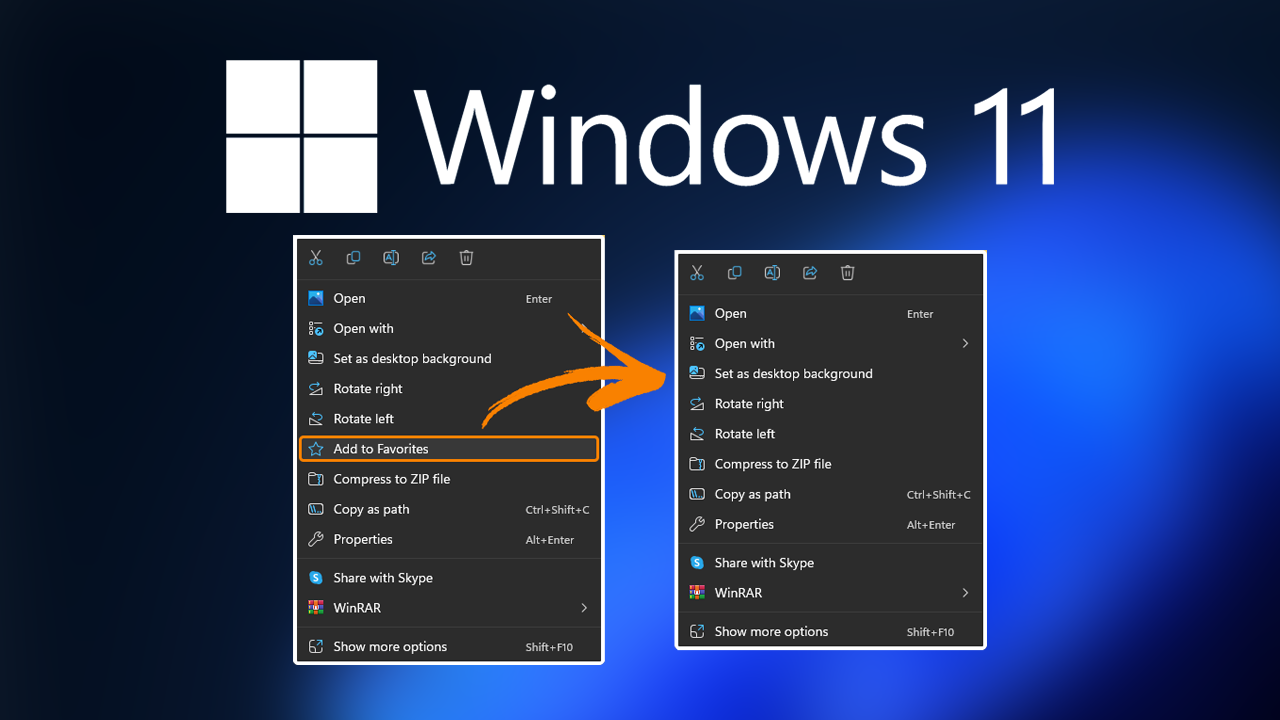Click the Copy icon in left context menu
The width and height of the screenshot is (1280, 720).
(x=353, y=258)
